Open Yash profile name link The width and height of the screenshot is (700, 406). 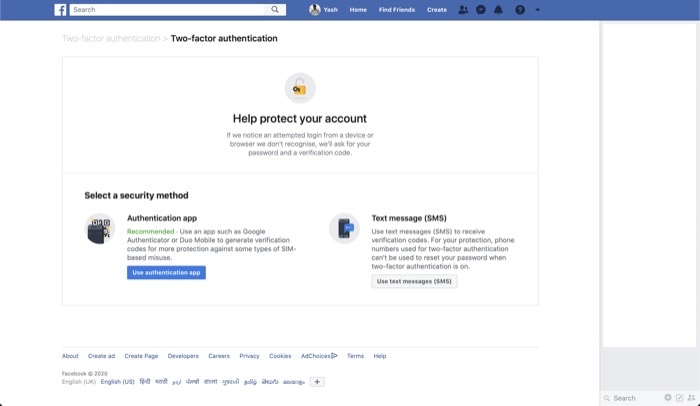tap(330, 10)
